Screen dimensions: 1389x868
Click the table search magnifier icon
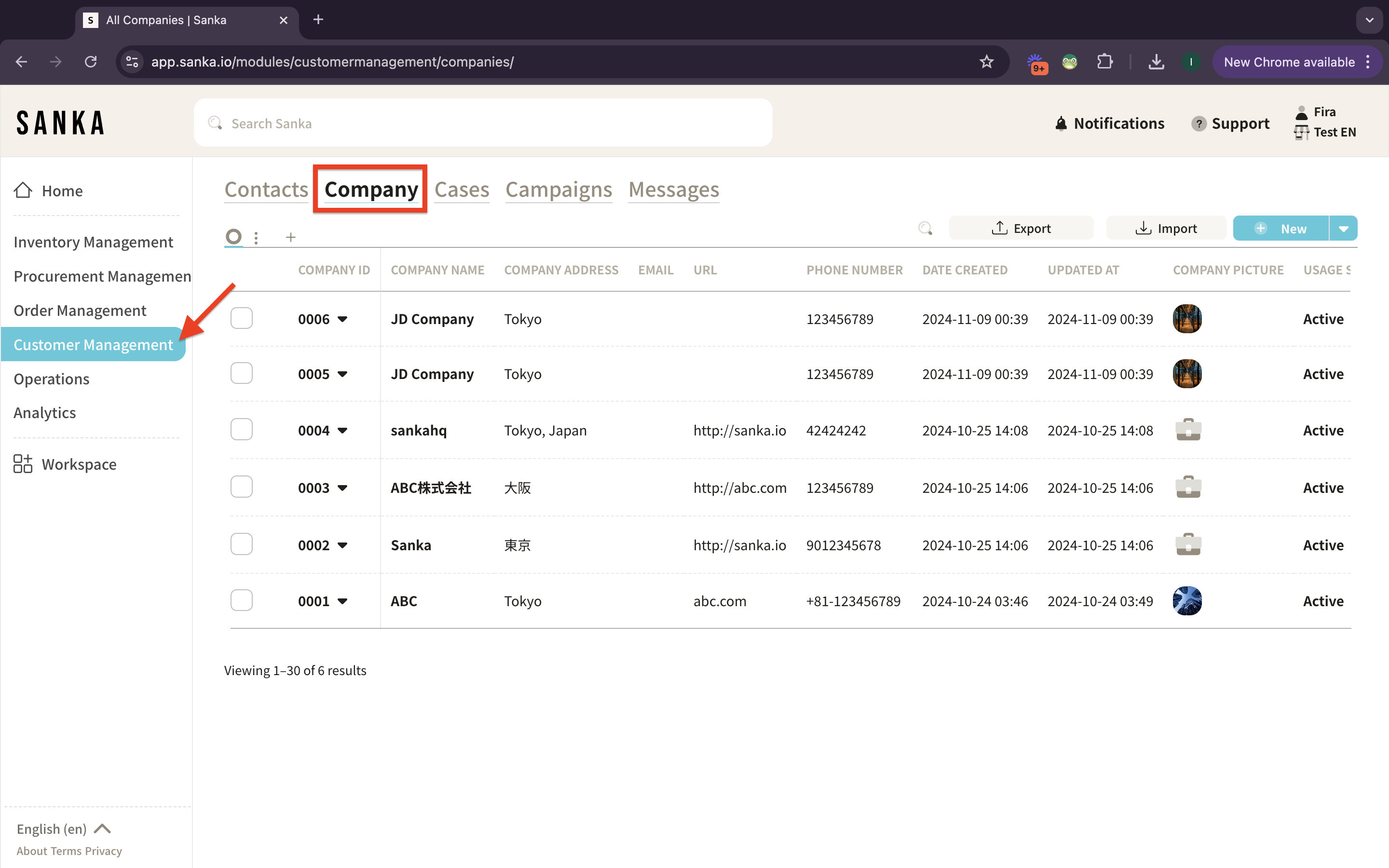925,229
